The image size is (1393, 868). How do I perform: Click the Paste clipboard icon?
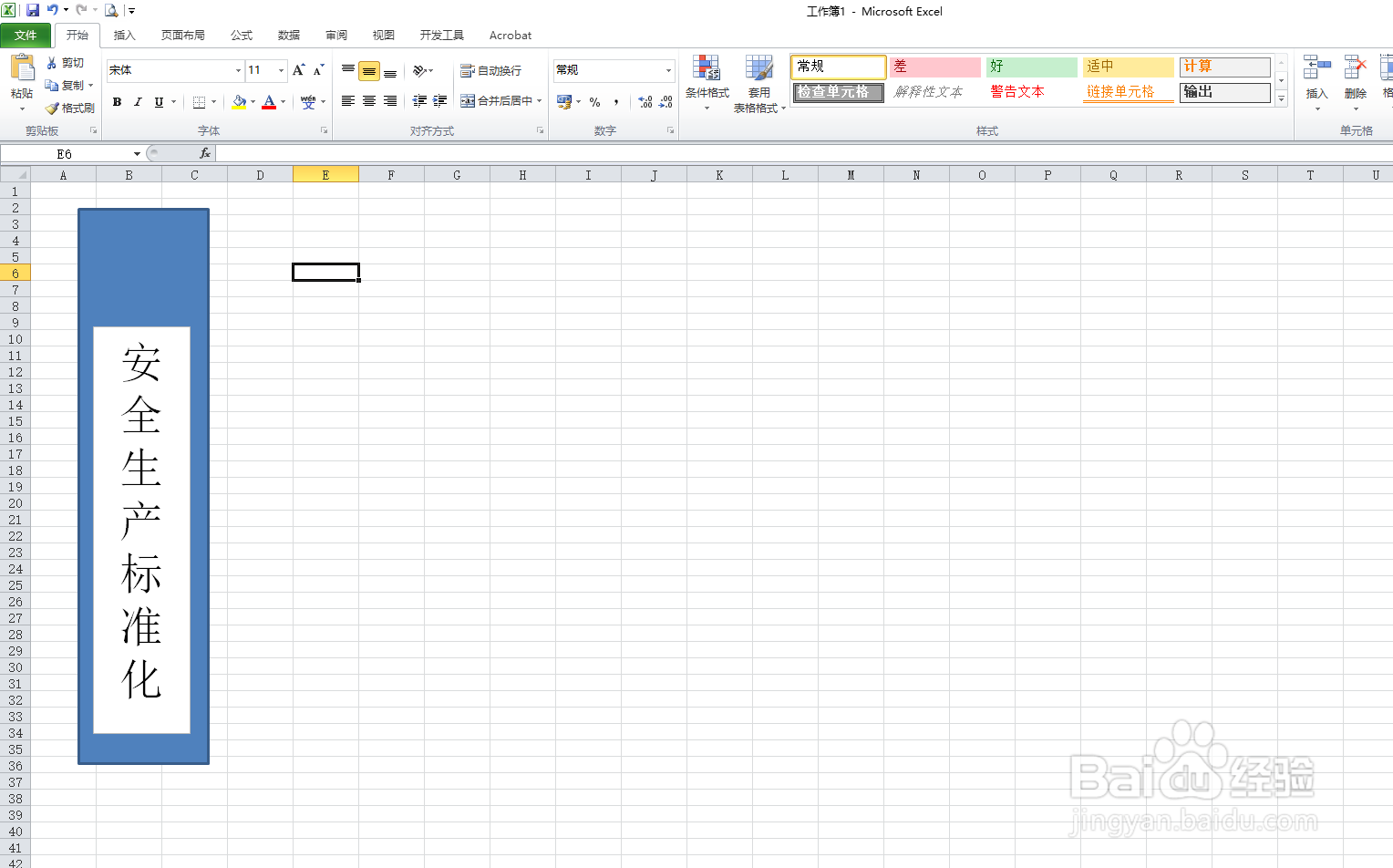coord(22,68)
